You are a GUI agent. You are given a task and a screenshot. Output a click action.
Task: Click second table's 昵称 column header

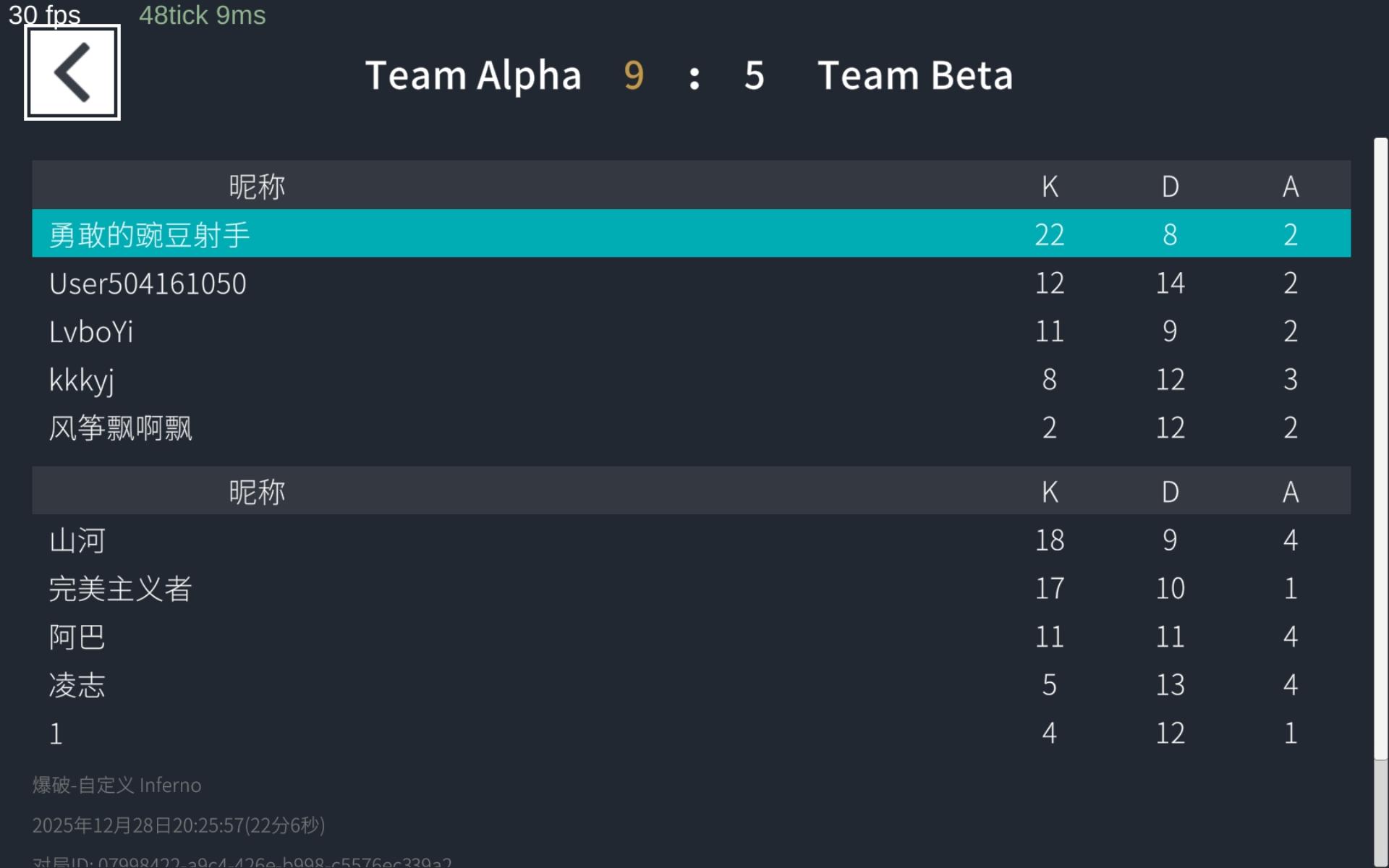(x=257, y=492)
